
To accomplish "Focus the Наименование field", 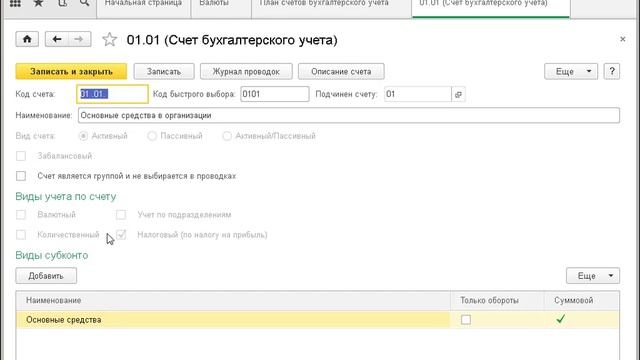I will point(349,116).
